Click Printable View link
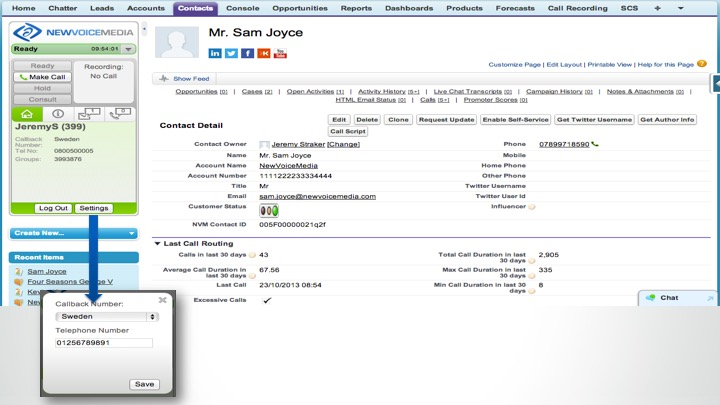 609,64
